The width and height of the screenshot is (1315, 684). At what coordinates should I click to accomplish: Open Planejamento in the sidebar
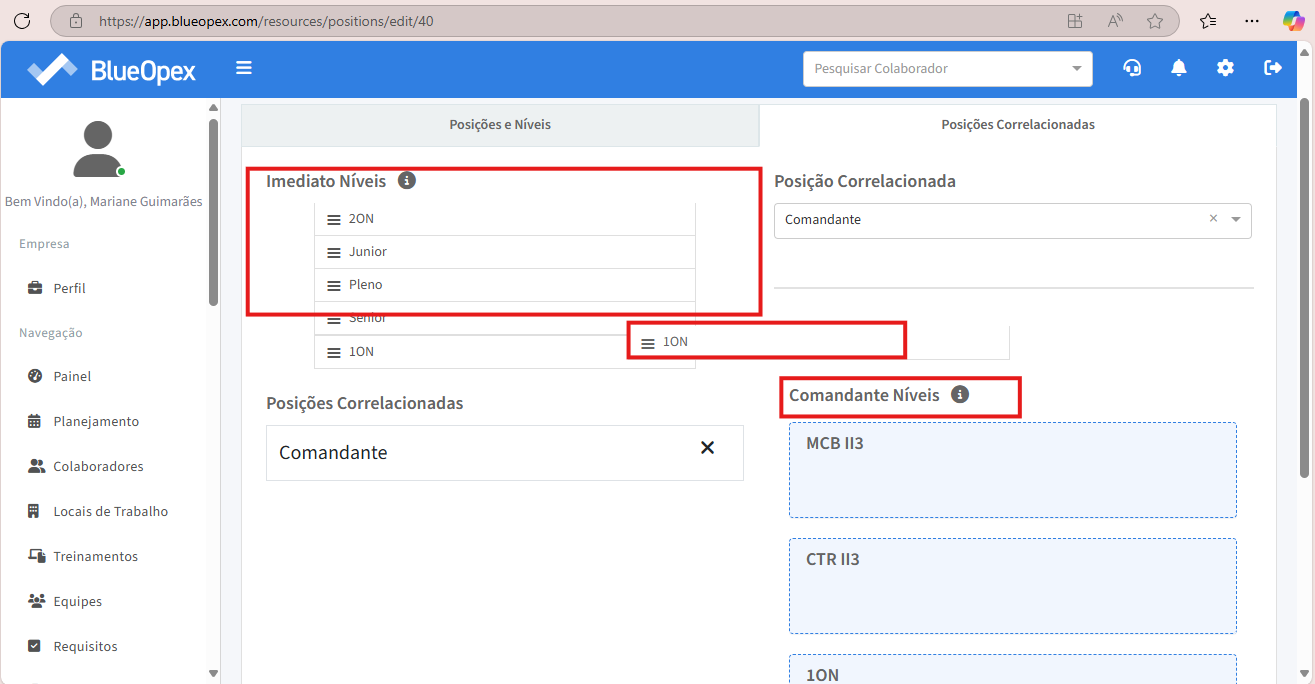pyautogui.click(x=96, y=421)
